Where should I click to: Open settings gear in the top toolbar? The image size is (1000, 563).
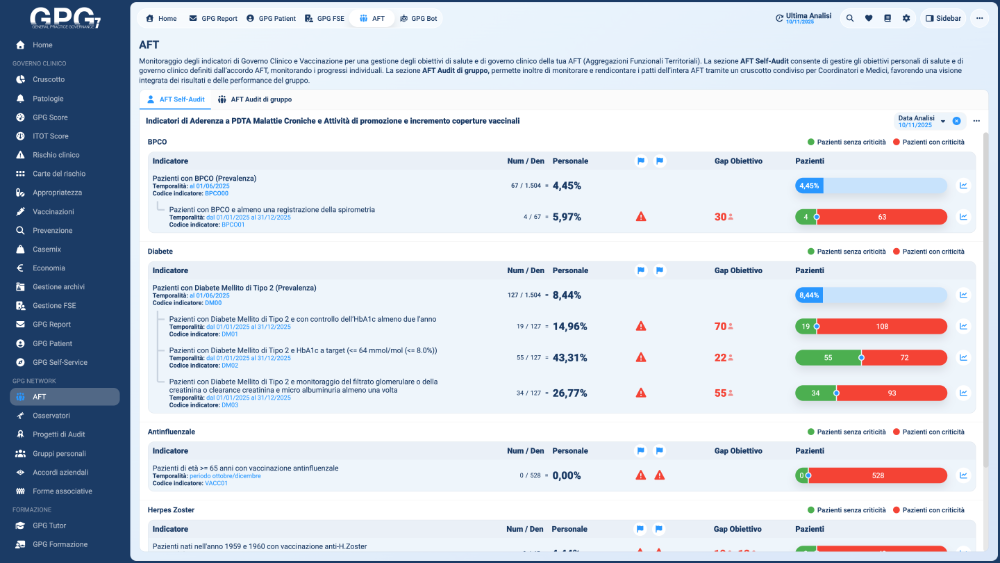[x=906, y=18]
